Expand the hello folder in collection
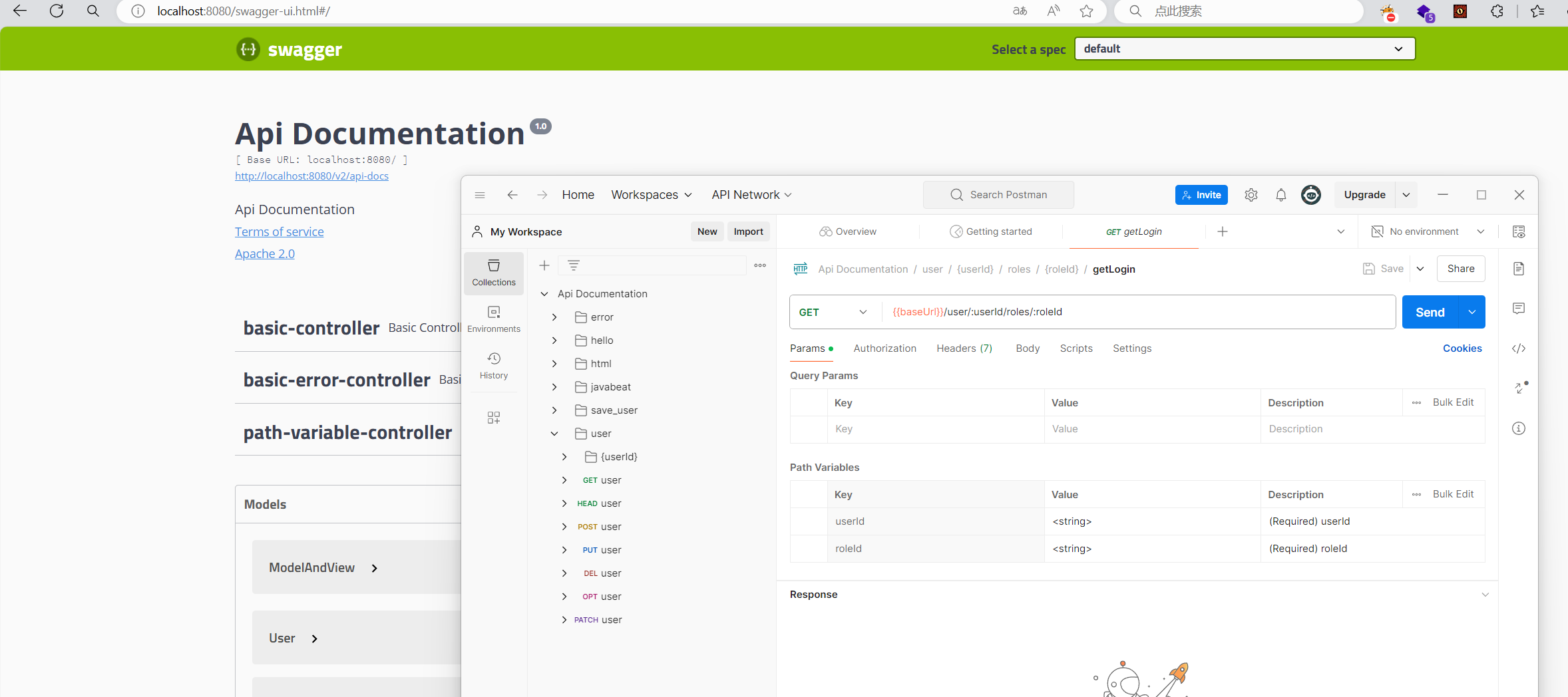The height and width of the screenshot is (697, 1568). 554,341
